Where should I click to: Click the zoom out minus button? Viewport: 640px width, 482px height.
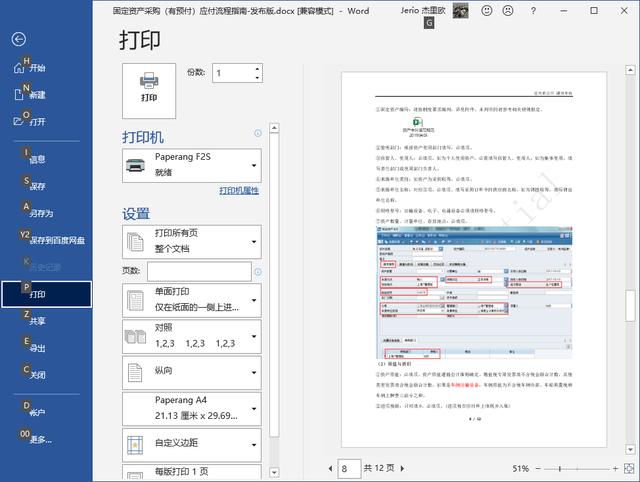(x=538, y=469)
